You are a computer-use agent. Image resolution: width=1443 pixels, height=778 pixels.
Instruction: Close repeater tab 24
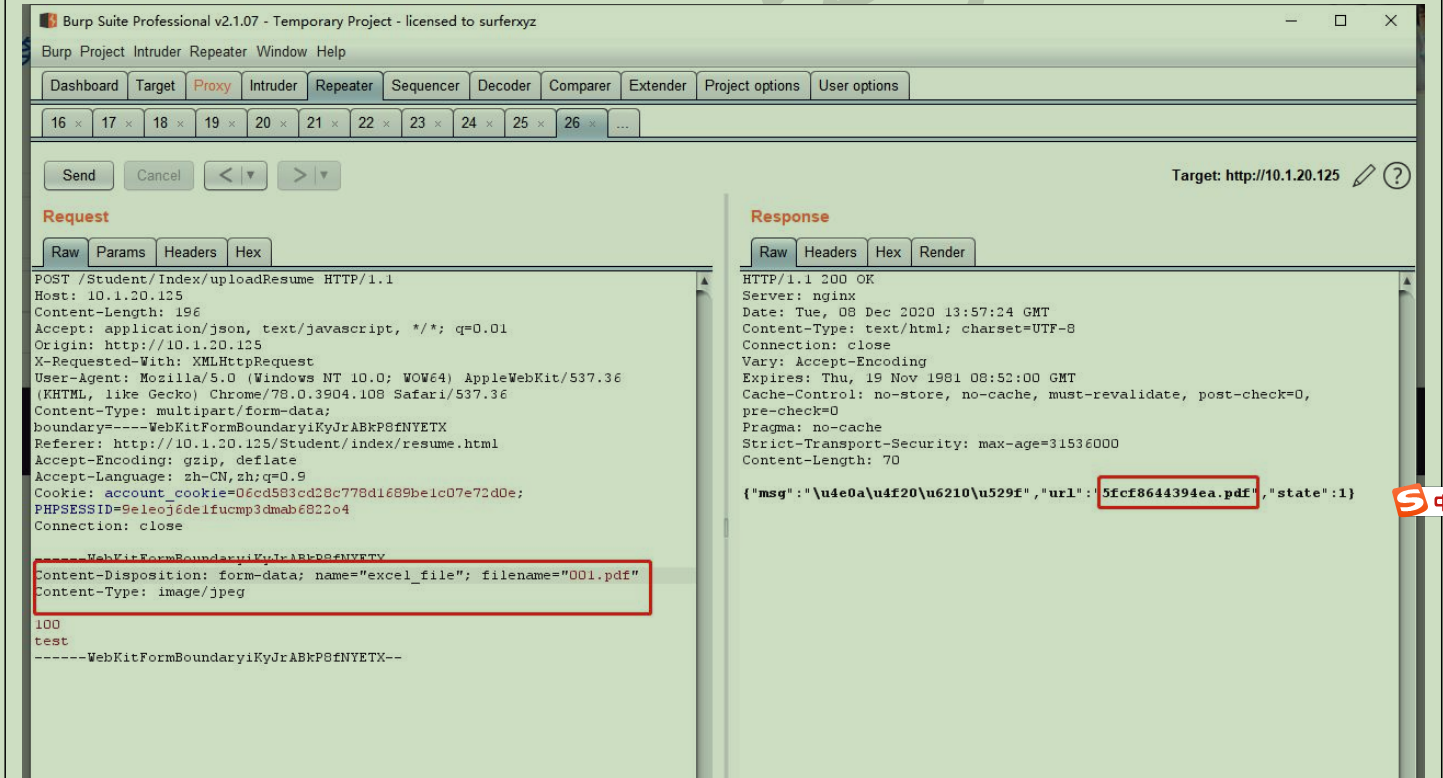pos(489,124)
